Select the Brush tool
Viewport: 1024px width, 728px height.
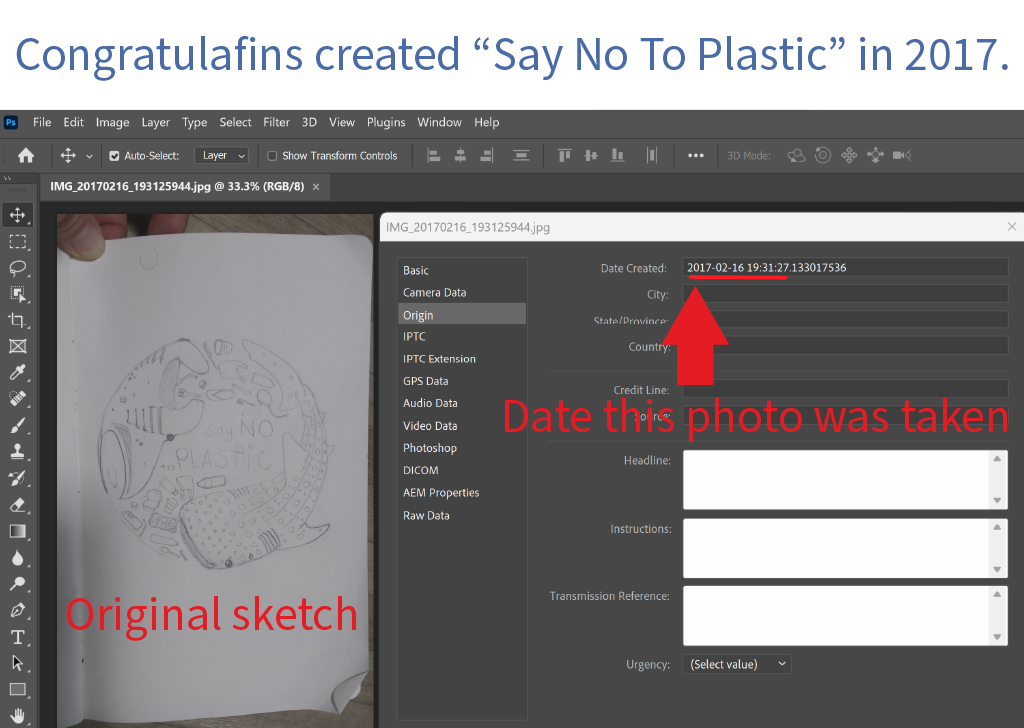tap(18, 426)
